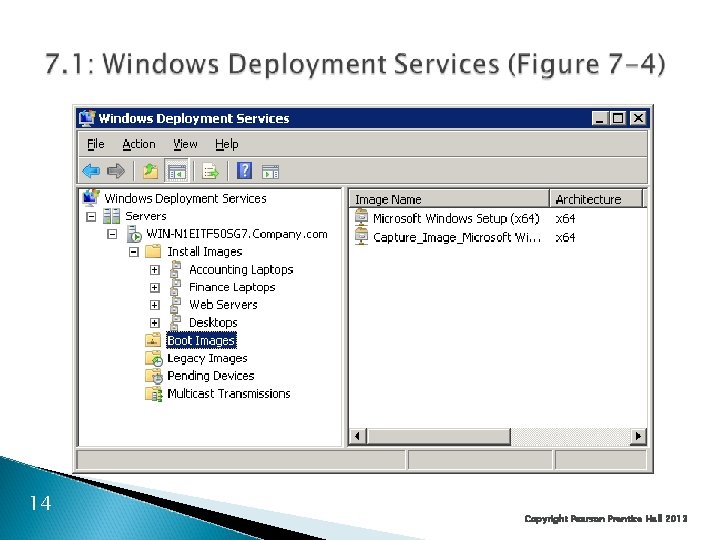The width and height of the screenshot is (720, 540).
Task: Click the Desktops image group icon
Action: (175, 322)
